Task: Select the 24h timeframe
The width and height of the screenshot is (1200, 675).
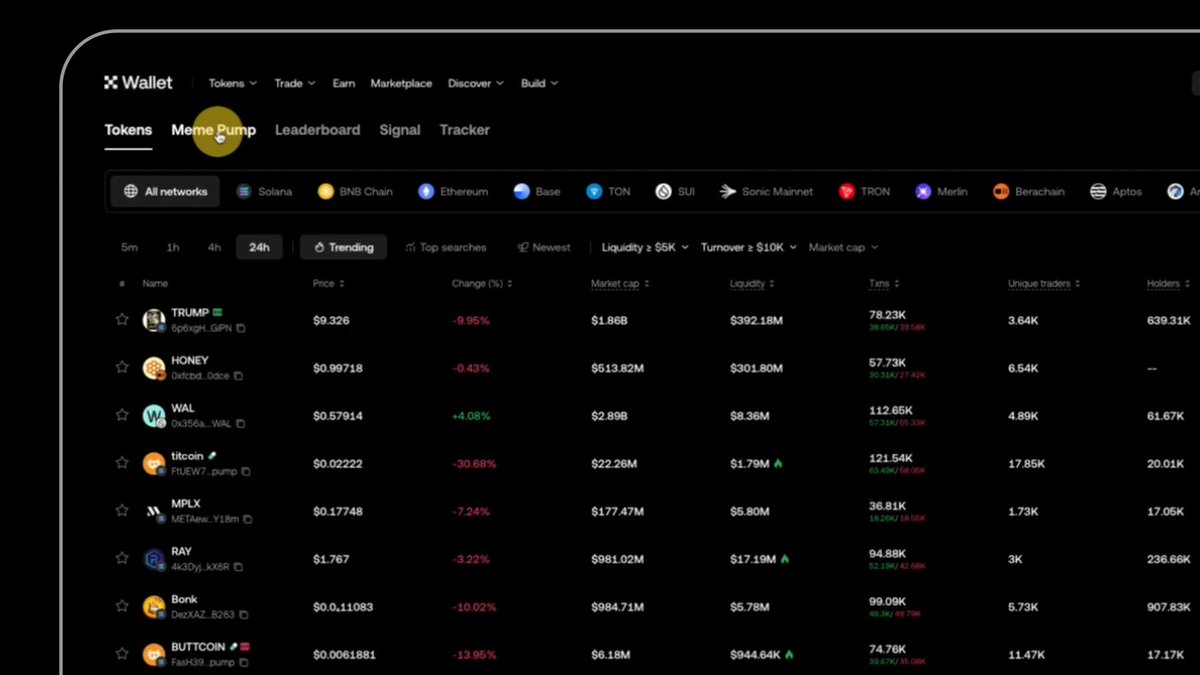Action: point(259,247)
